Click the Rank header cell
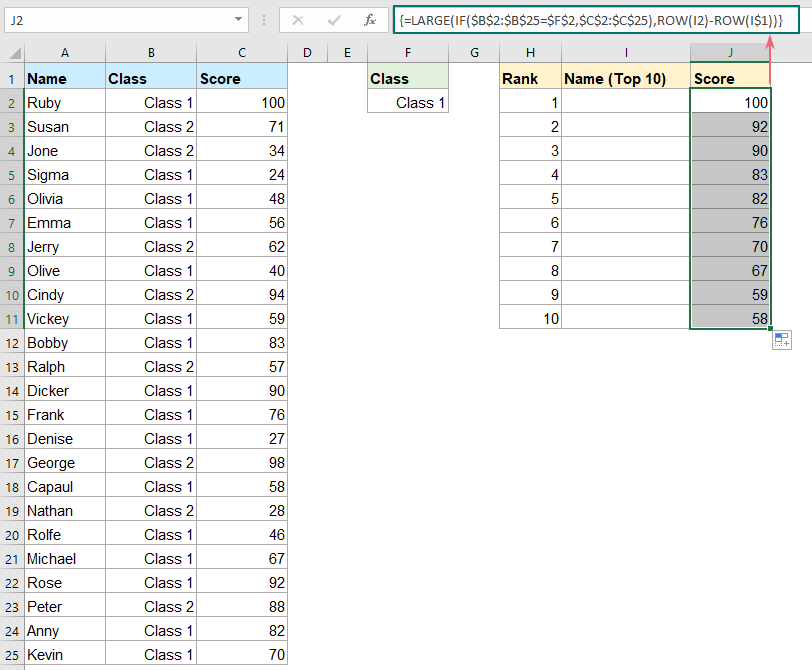This screenshot has width=812, height=670. [x=530, y=78]
